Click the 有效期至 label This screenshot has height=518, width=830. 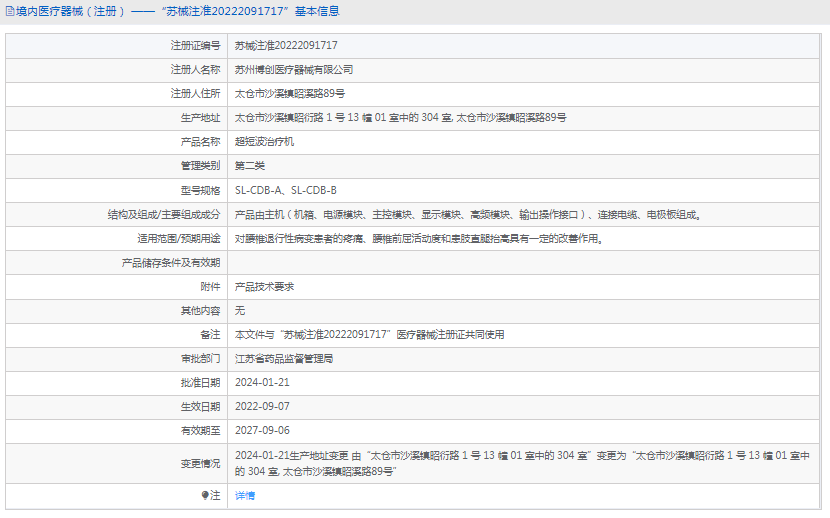tap(200, 431)
